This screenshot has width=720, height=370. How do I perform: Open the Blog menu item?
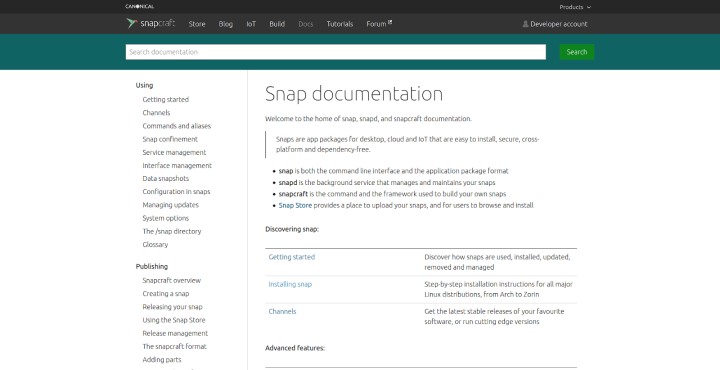point(225,24)
